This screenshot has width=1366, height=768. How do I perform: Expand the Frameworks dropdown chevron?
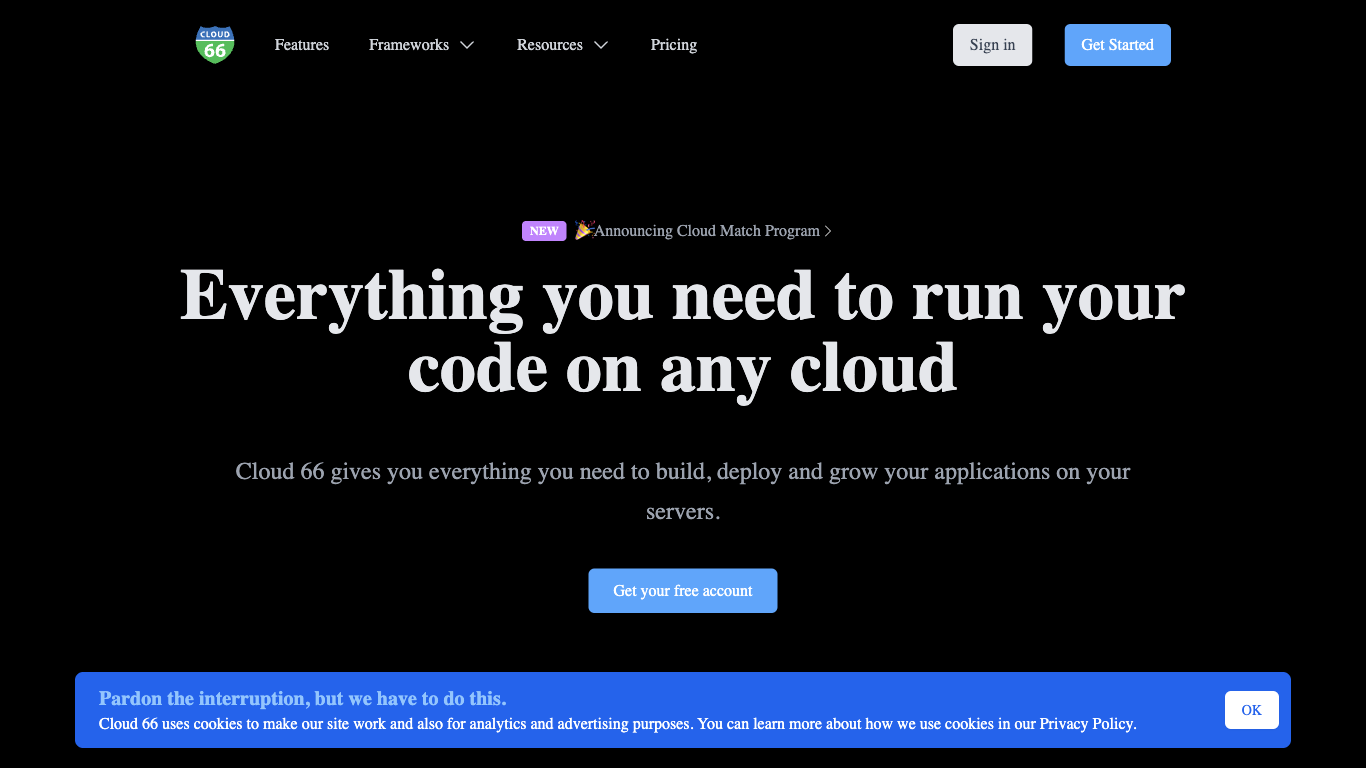click(467, 45)
